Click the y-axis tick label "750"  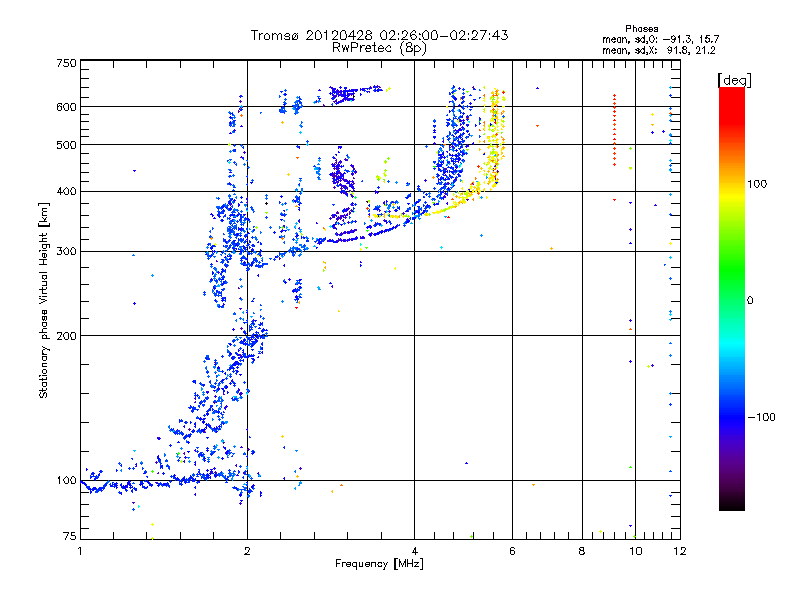click(x=66, y=63)
